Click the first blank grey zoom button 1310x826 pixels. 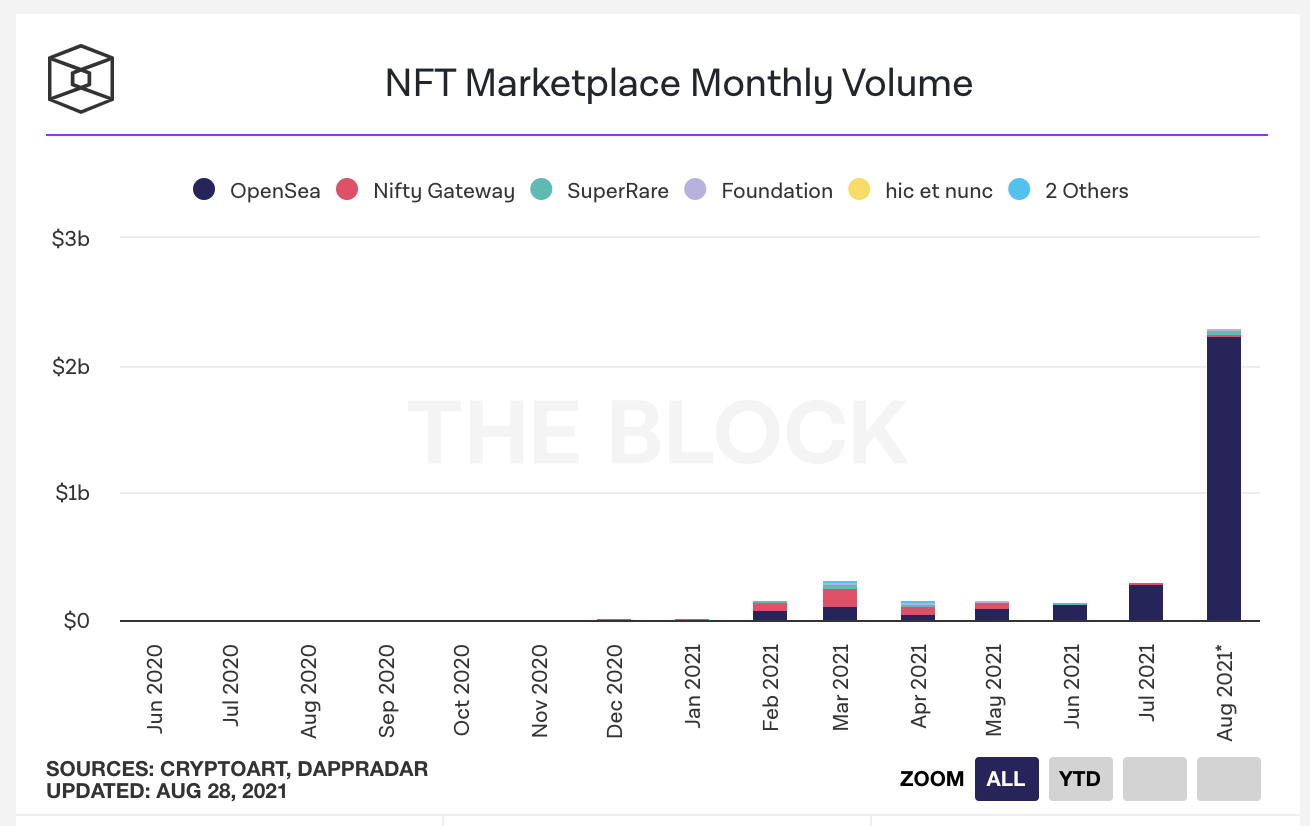1155,779
